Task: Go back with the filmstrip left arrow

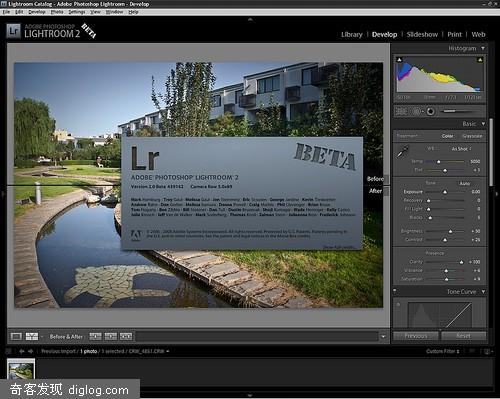Action: point(22,351)
